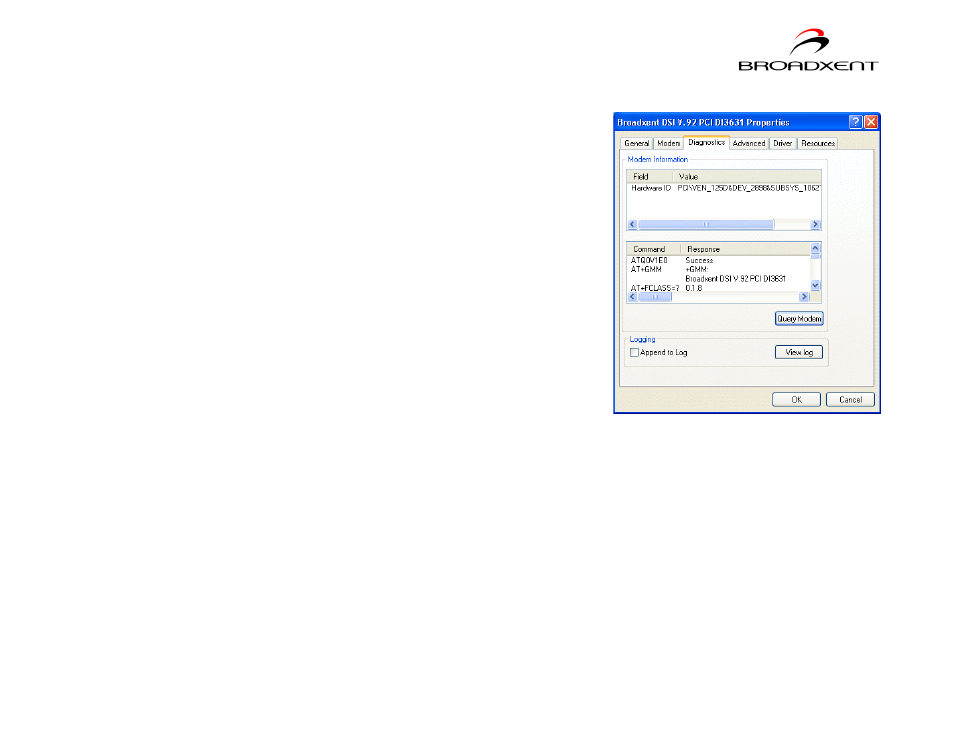
Task: Select the AT+FCLASS=? command row
Action: [719, 288]
